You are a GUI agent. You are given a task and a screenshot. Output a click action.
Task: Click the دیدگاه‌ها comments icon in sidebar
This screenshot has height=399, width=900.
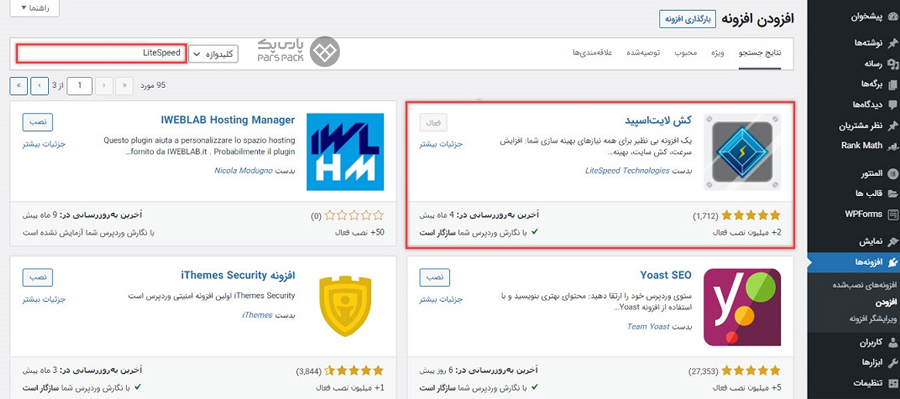(893, 104)
